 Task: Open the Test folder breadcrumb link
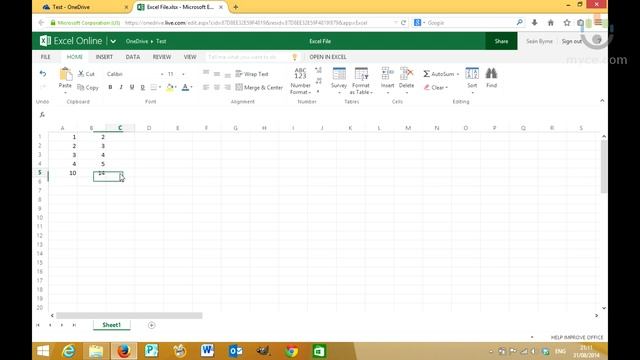tap(161, 41)
